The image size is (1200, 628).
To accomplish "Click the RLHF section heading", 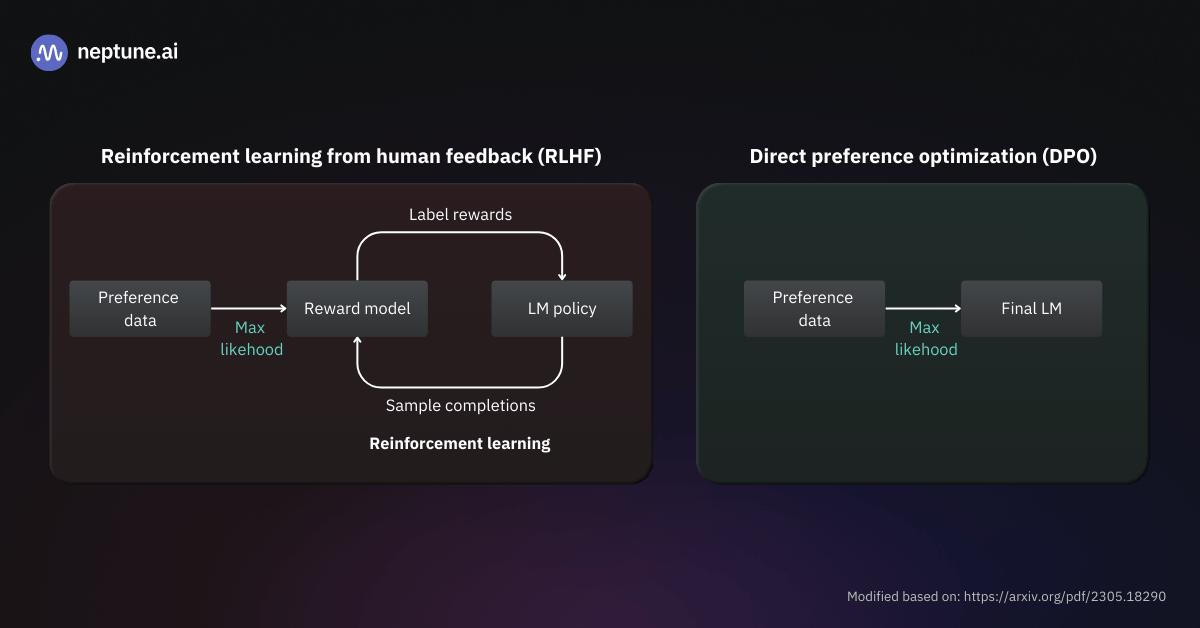I will pyautogui.click(x=351, y=156).
